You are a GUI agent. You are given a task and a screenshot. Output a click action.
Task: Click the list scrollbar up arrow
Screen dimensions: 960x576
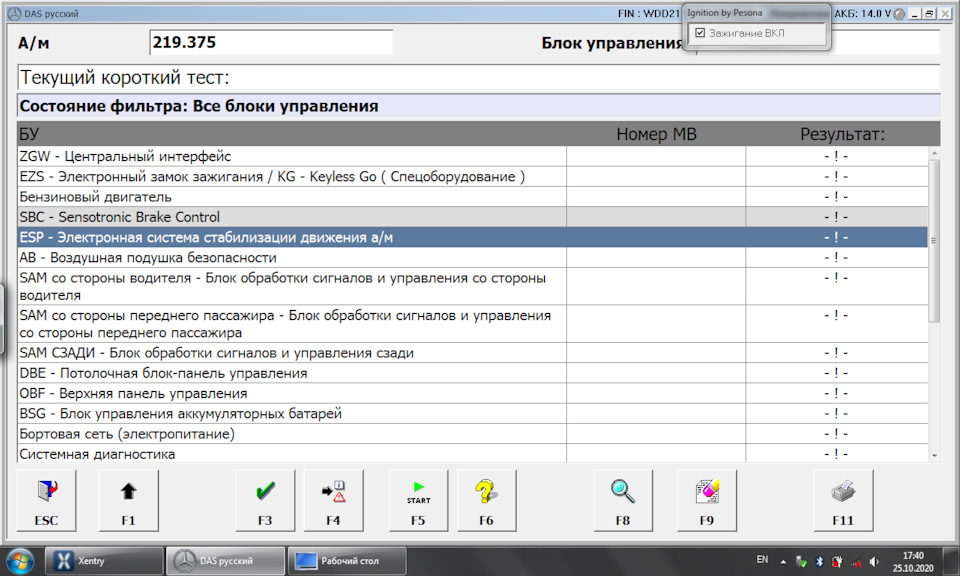[934, 153]
